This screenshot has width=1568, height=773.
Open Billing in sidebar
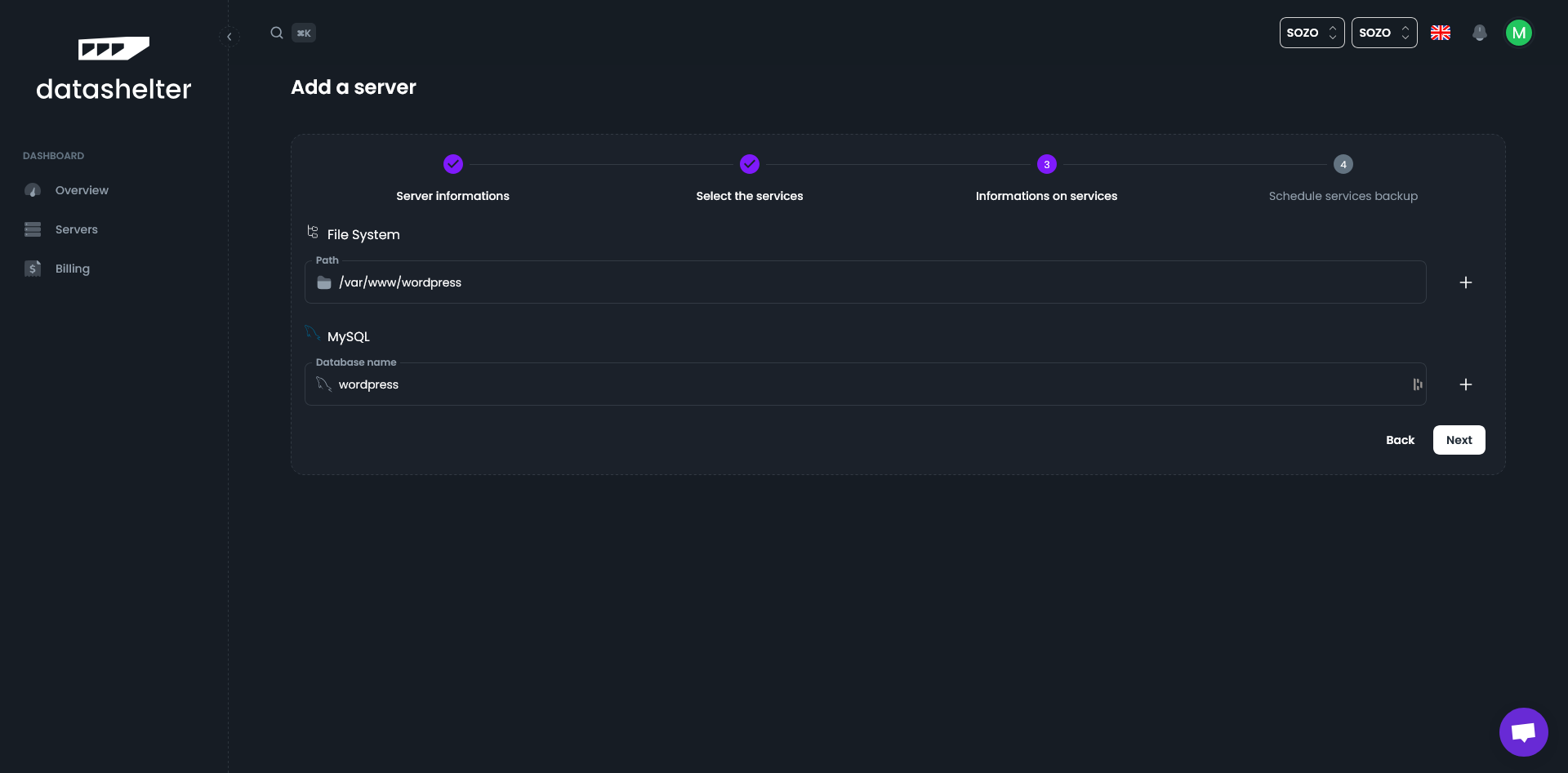pyautogui.click(x=72, y=269)
